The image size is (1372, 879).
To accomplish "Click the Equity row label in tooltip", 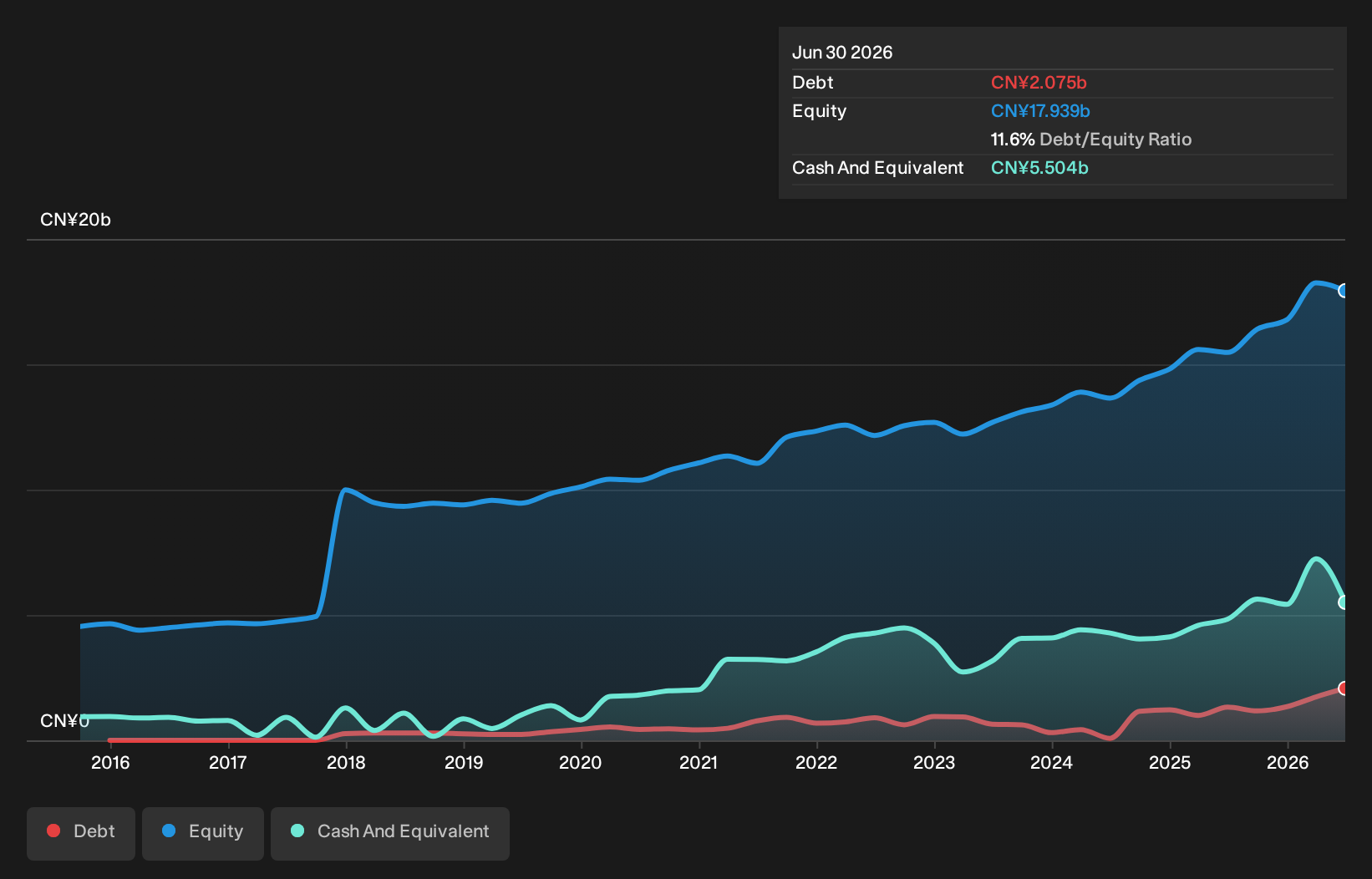I will (x=819, y=111).
